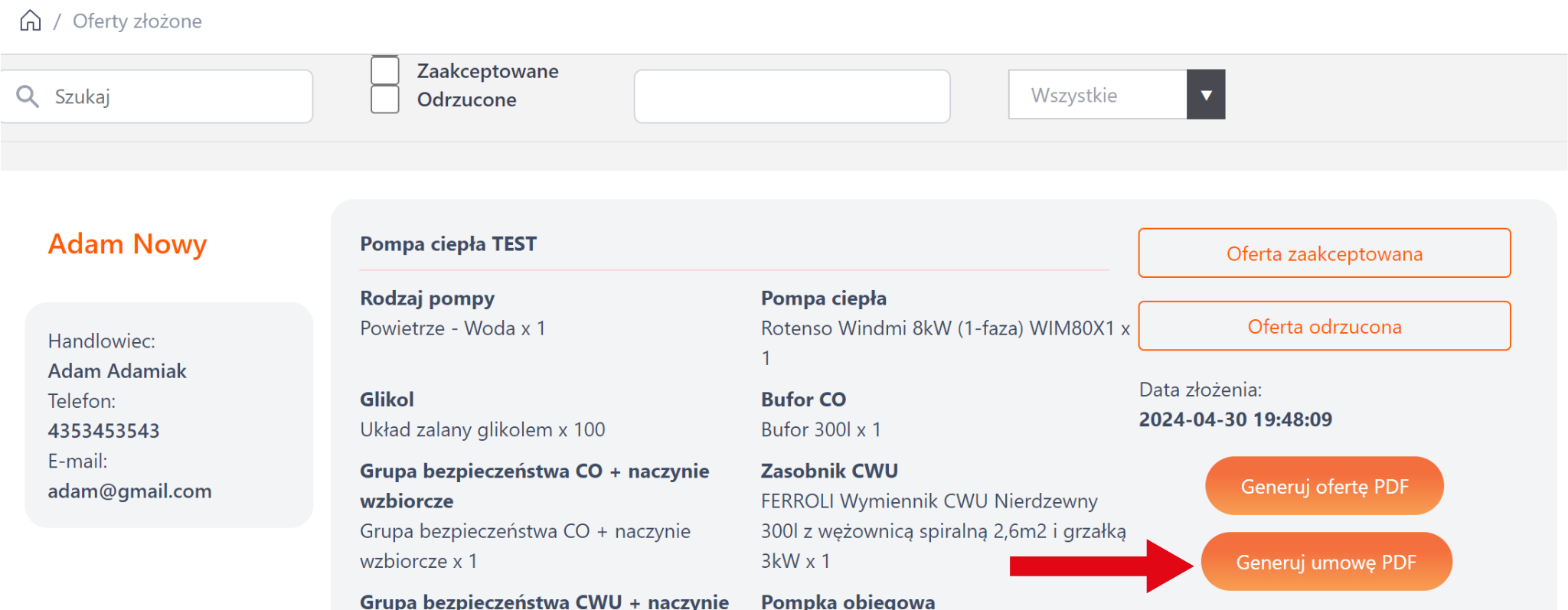Viewport: 1568px width, 610px height.
Task: Mark offer with Oferta odrzucona button
Action: [x=1324, y=326]
